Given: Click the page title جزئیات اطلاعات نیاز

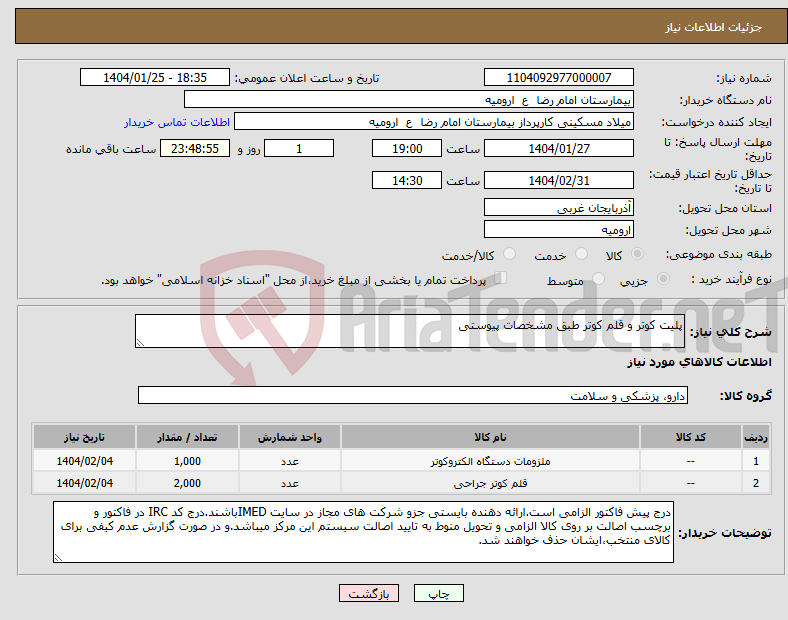Looking at the screenshot, I should (x=714, y=27).
